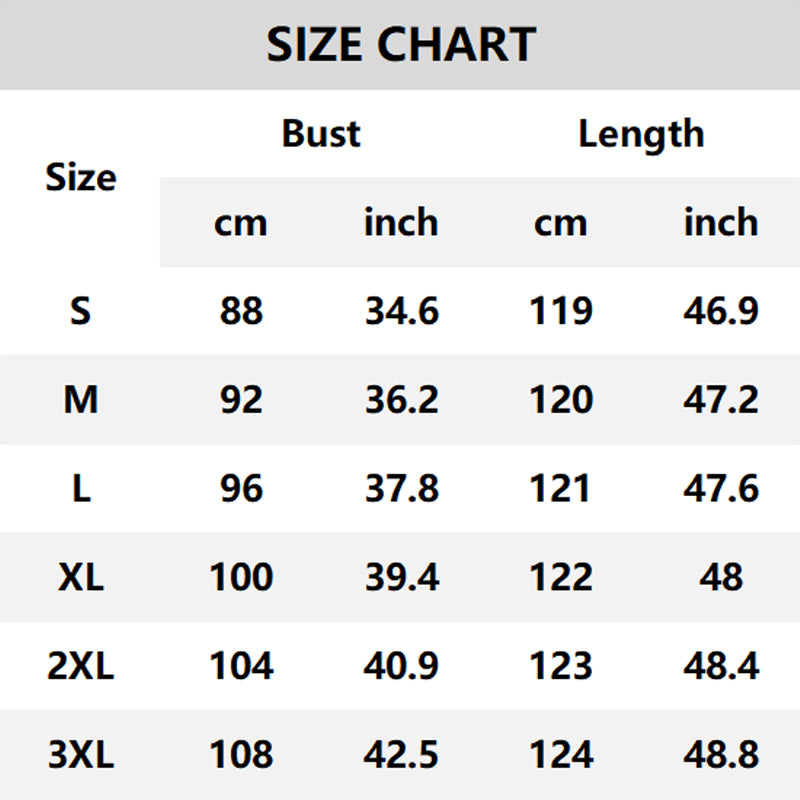Select the 48.8 inch length value
The height and width of the screenshot is (800, 800).
(x=720, y=754)
